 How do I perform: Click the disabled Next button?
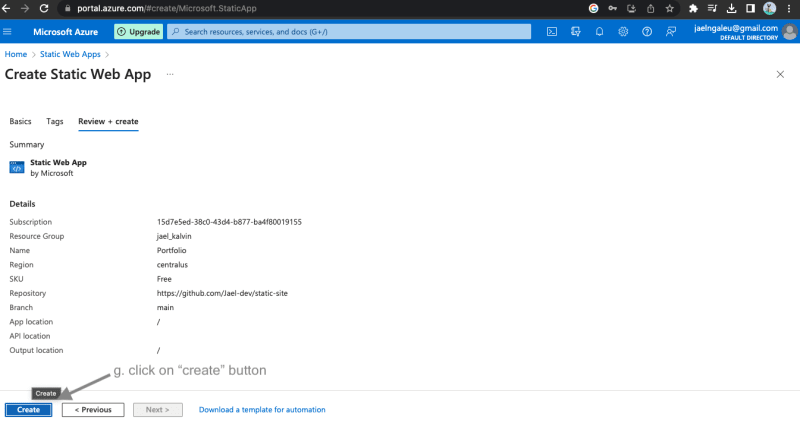(x=158, y=410)
